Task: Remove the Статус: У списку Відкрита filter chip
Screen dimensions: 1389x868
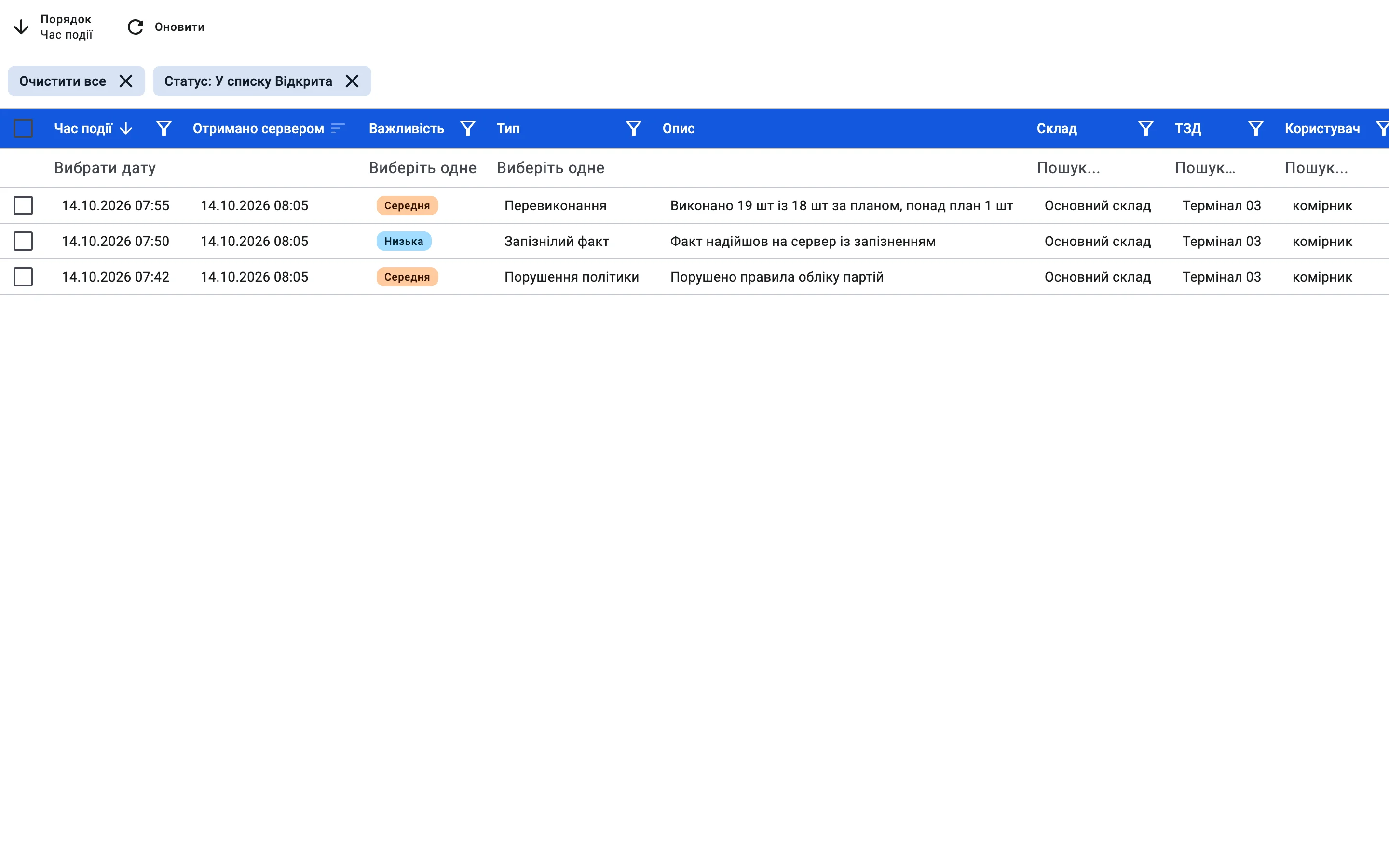Action: (352, 81)
